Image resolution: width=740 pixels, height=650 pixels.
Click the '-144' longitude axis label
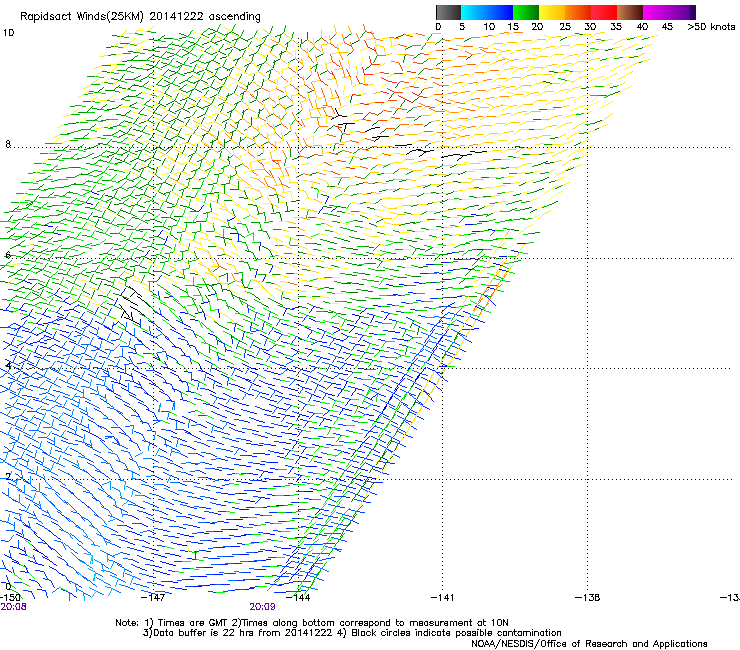298,598
